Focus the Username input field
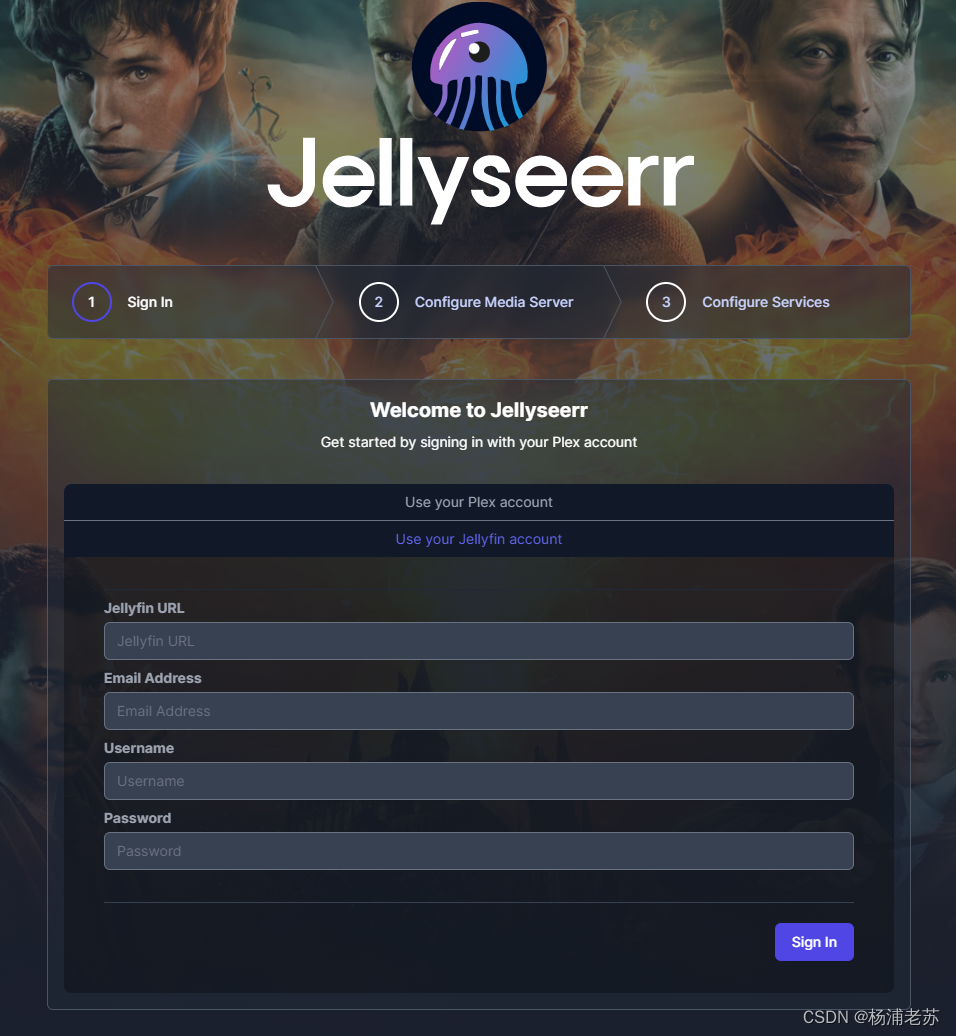The image size is (956, 1036). (x=479, y=781)
